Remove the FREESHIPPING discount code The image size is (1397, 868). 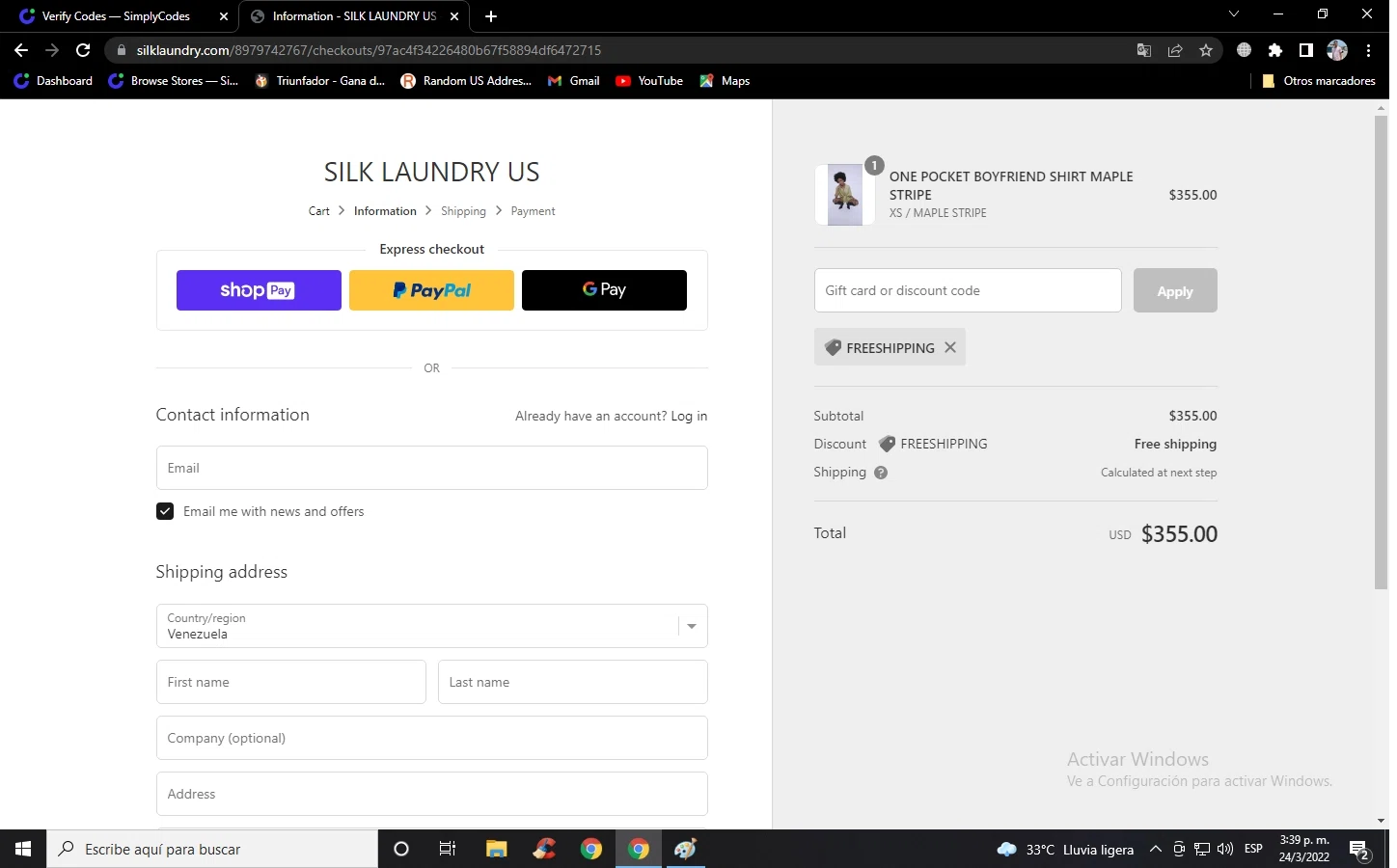point(950,347)
